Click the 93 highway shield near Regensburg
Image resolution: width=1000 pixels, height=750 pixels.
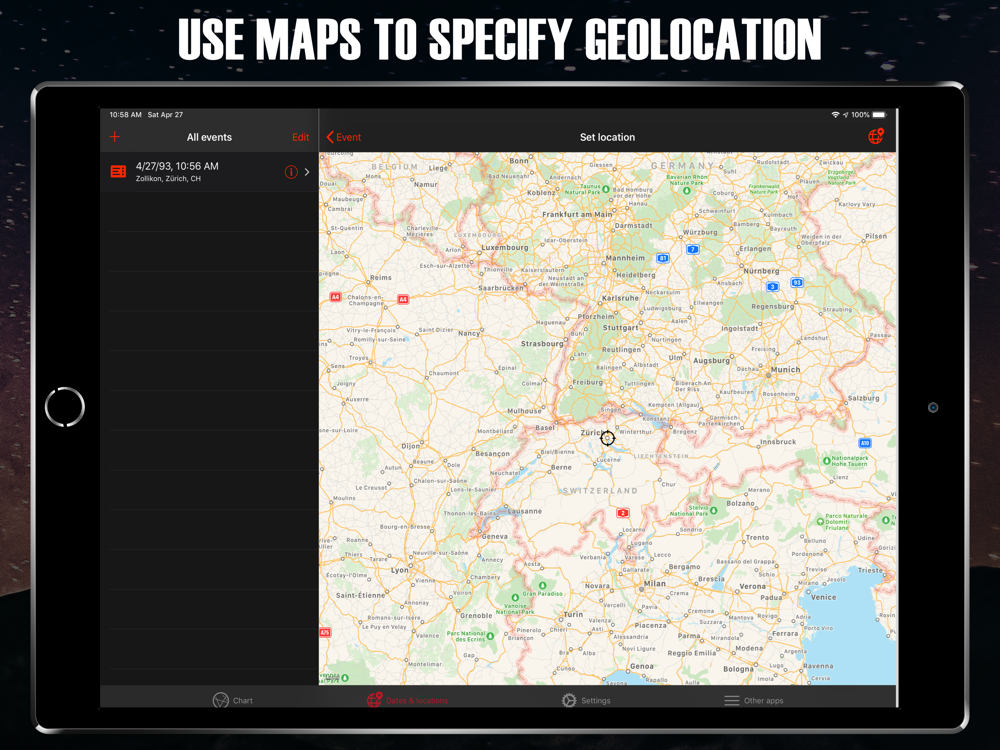coord(797,283)
